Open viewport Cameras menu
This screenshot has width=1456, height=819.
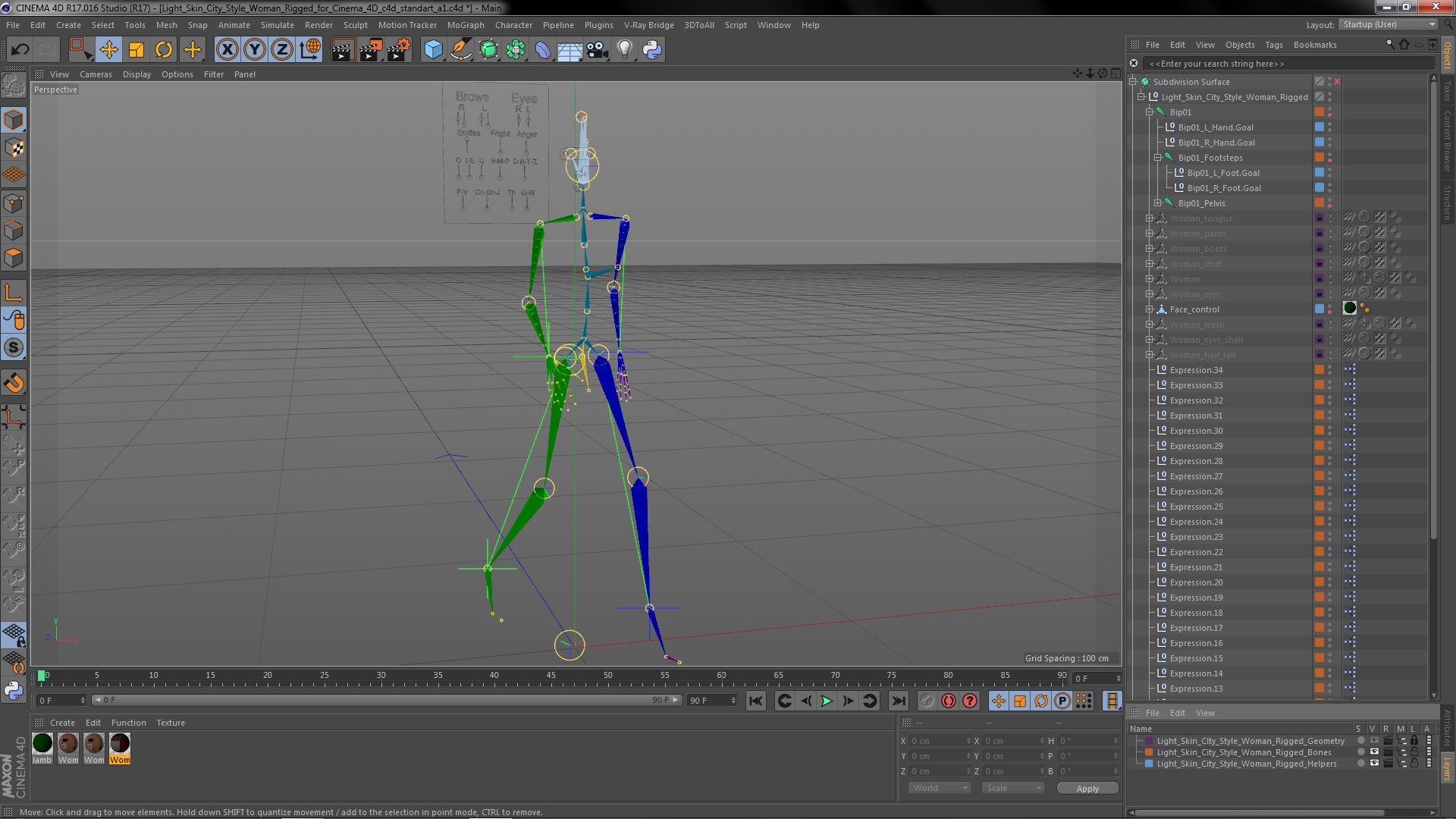[x=96, y=74]
